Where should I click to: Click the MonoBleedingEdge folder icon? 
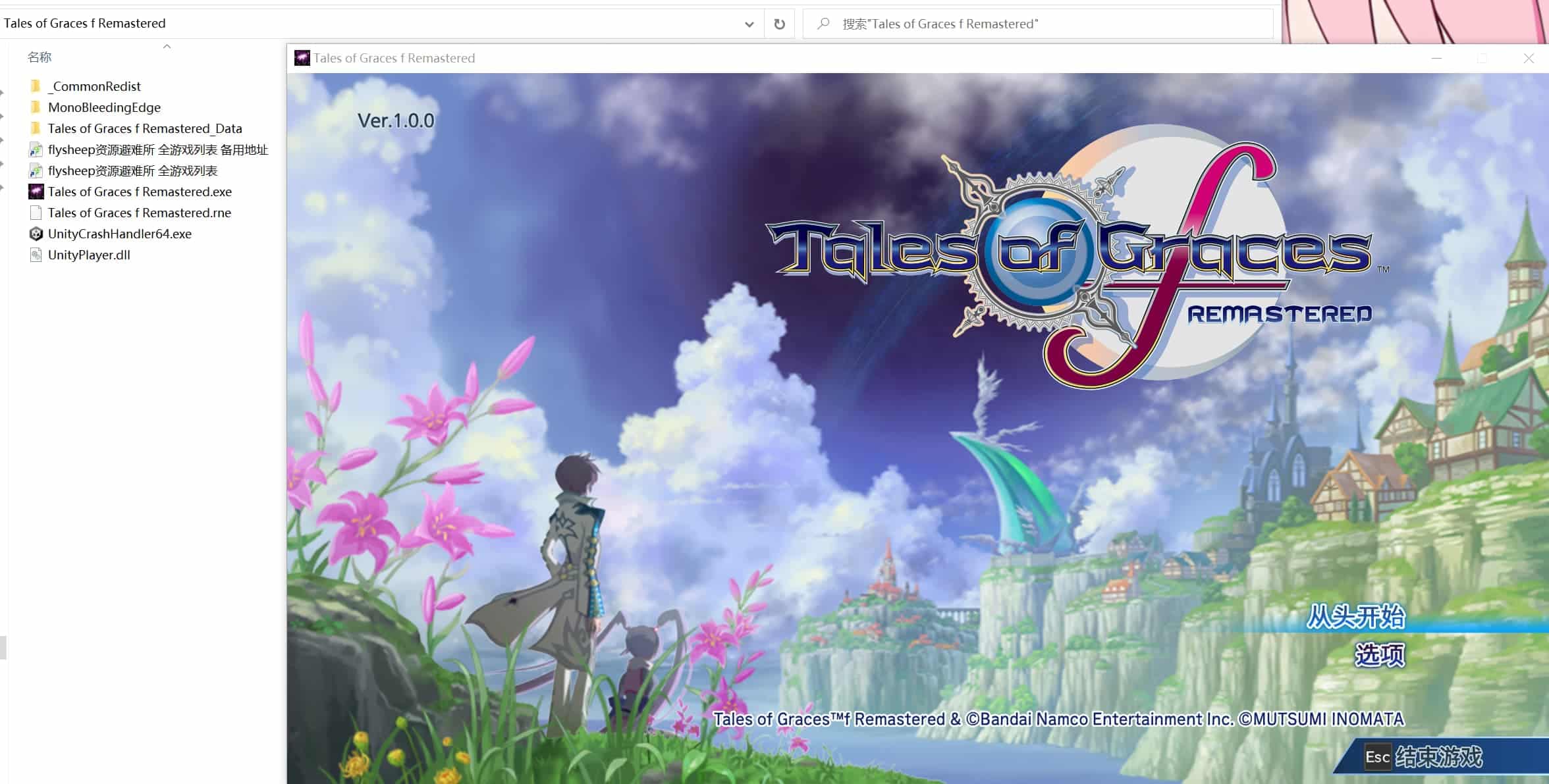(x=36, y=107)
